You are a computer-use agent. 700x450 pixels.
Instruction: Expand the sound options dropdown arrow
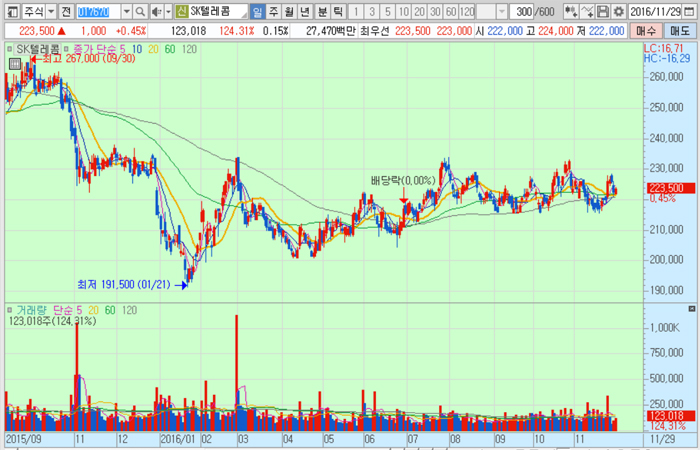coord(167,12)
